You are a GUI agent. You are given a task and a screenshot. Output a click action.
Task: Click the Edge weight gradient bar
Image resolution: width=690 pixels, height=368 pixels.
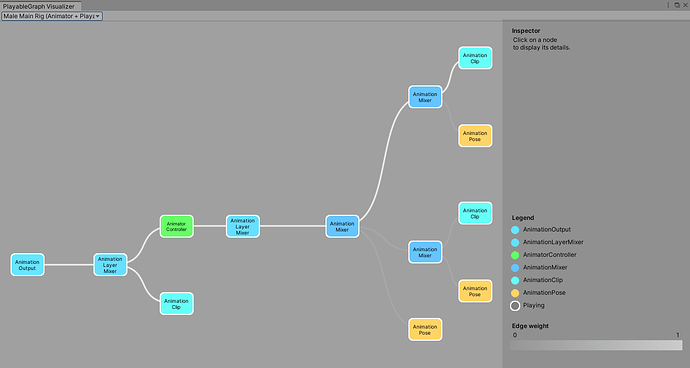click(596, 345)
